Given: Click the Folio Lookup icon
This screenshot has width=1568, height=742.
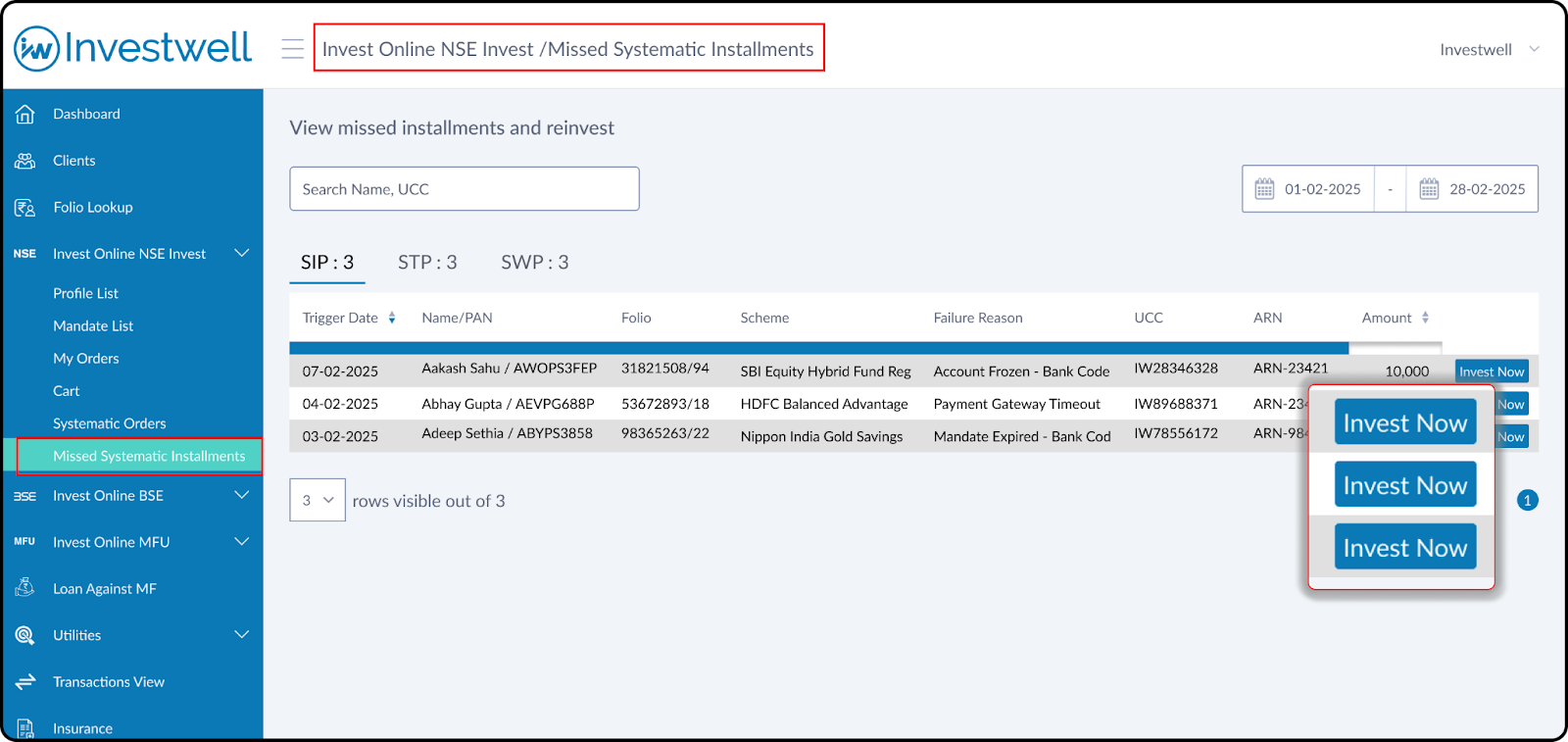Looking at the screenshot, I should pos(25,207).
